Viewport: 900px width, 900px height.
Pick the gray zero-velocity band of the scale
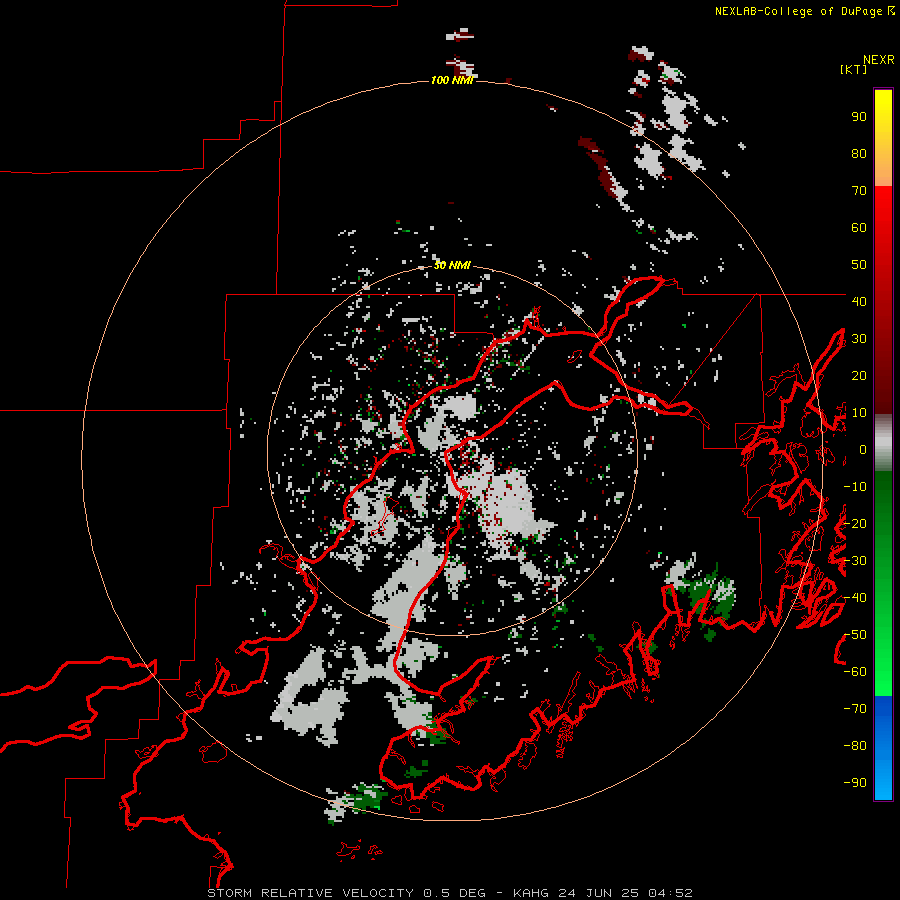click(x=883, y=443)
